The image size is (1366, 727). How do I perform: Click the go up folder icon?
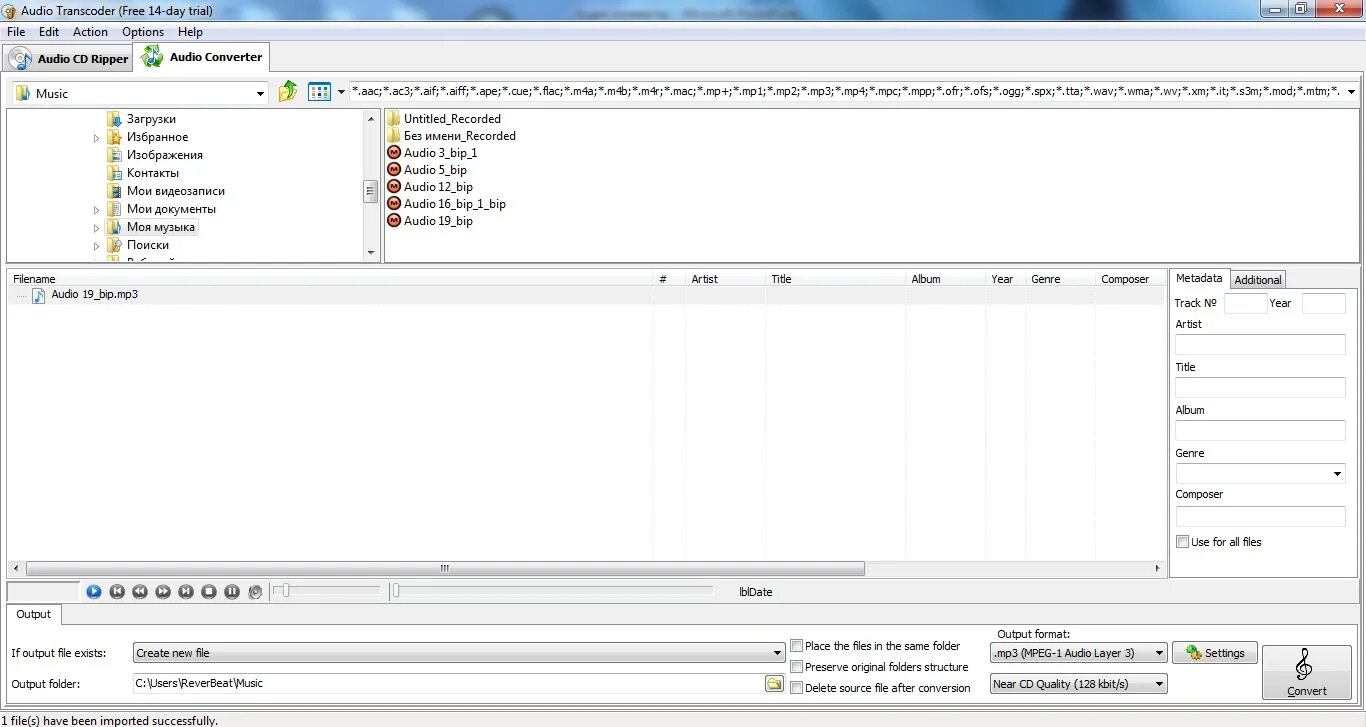coord(288,91)
